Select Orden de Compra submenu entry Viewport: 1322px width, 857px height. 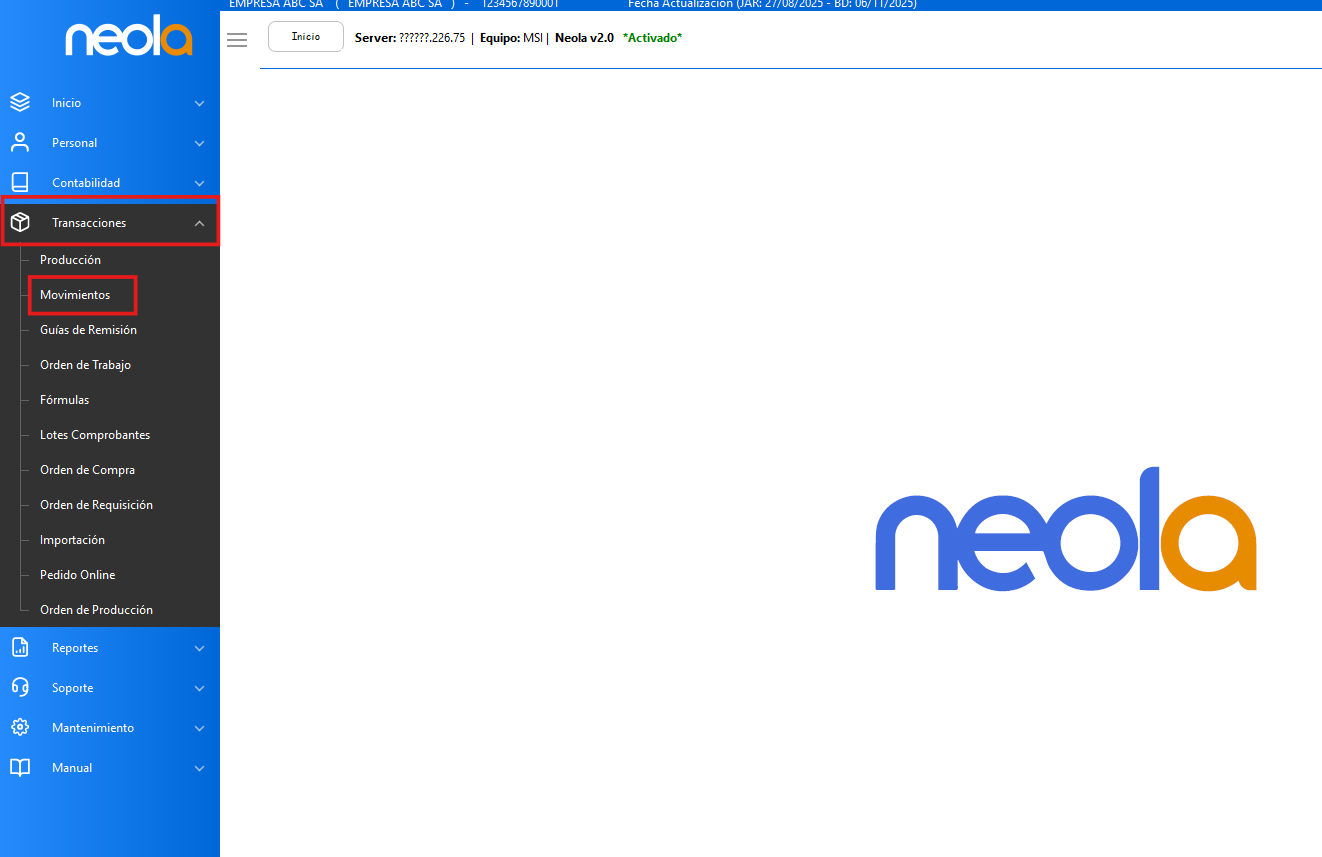(x=87, y=470)
